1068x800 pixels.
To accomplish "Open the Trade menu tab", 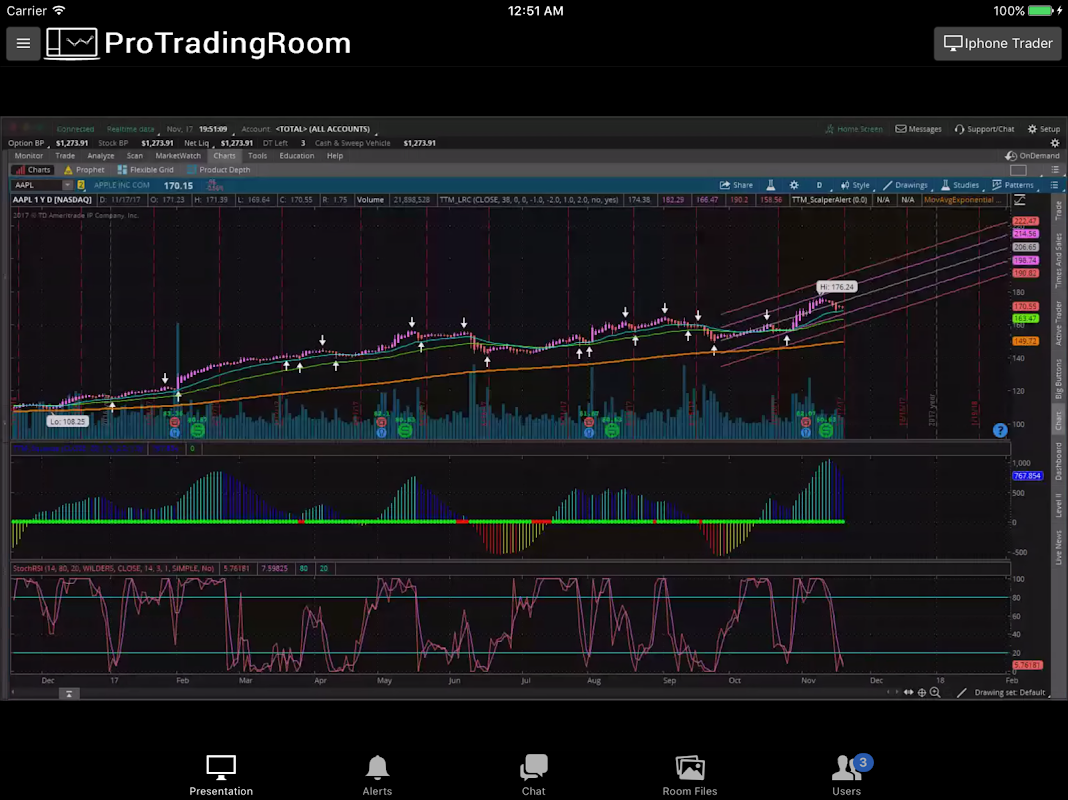I will 65,156.
